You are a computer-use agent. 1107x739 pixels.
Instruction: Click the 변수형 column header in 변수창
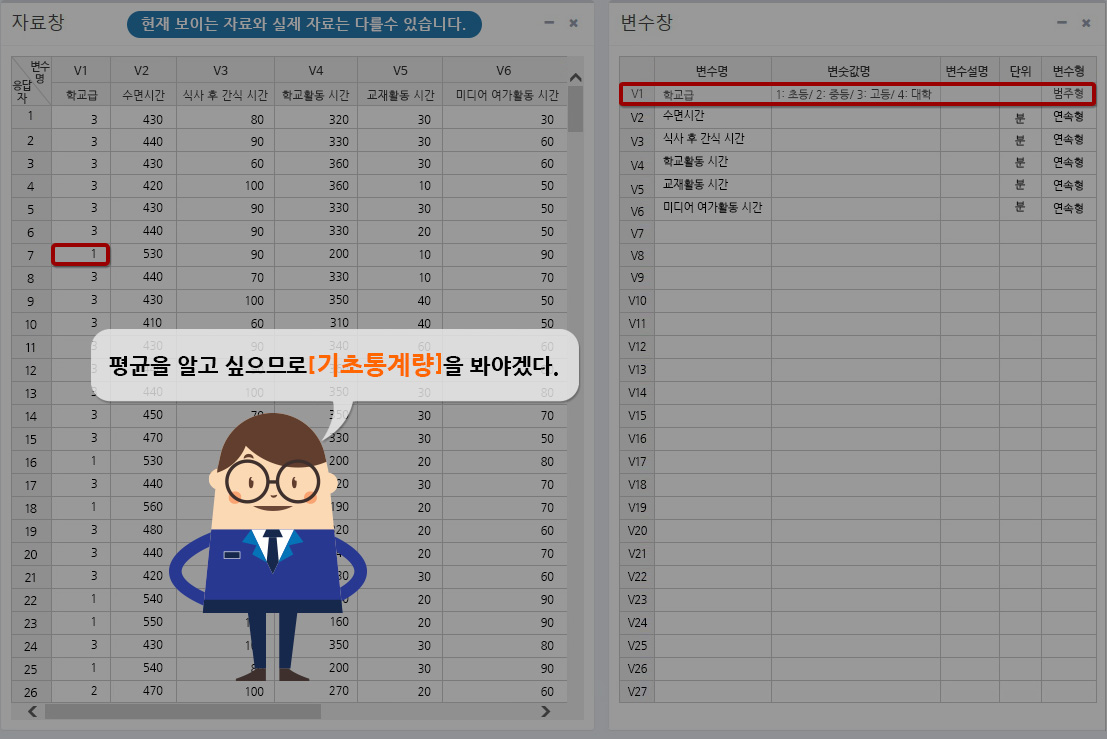click(x=1068, y=71)
